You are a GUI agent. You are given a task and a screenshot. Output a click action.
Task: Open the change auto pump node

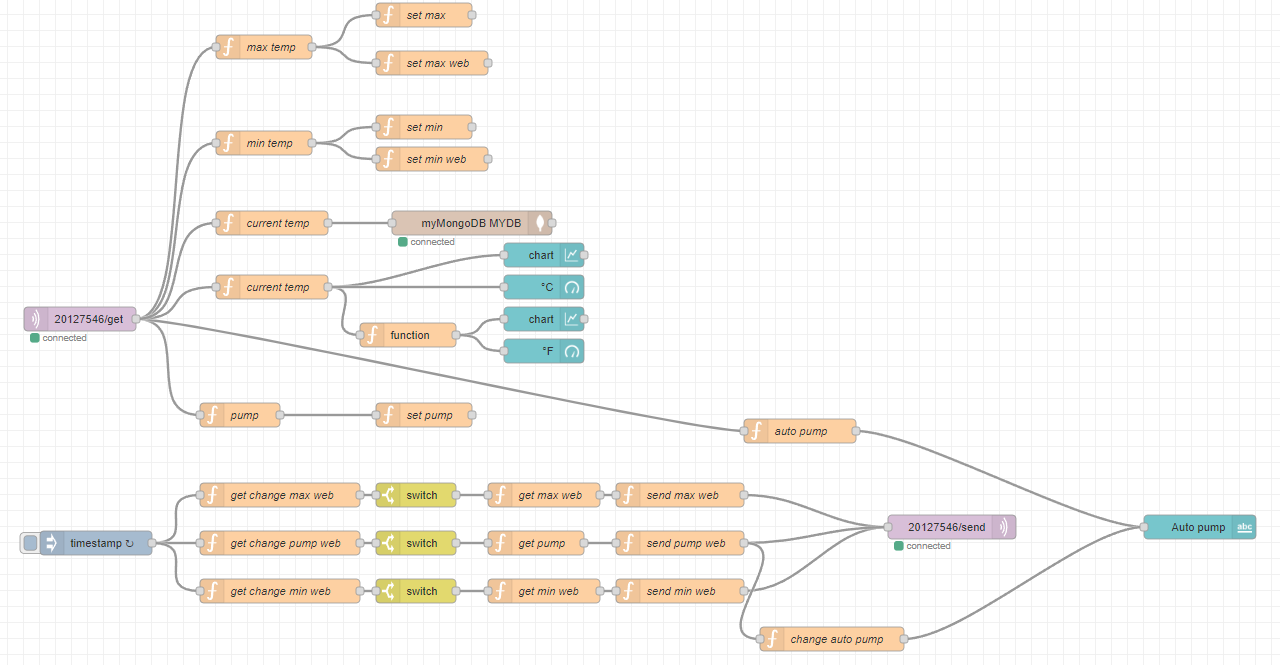pyautogui.click(x=835, y=639)
